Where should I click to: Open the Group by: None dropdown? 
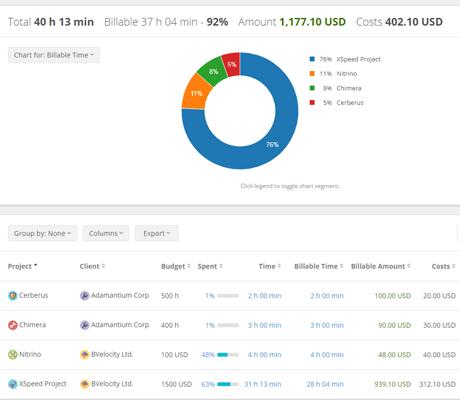[42, 233]
